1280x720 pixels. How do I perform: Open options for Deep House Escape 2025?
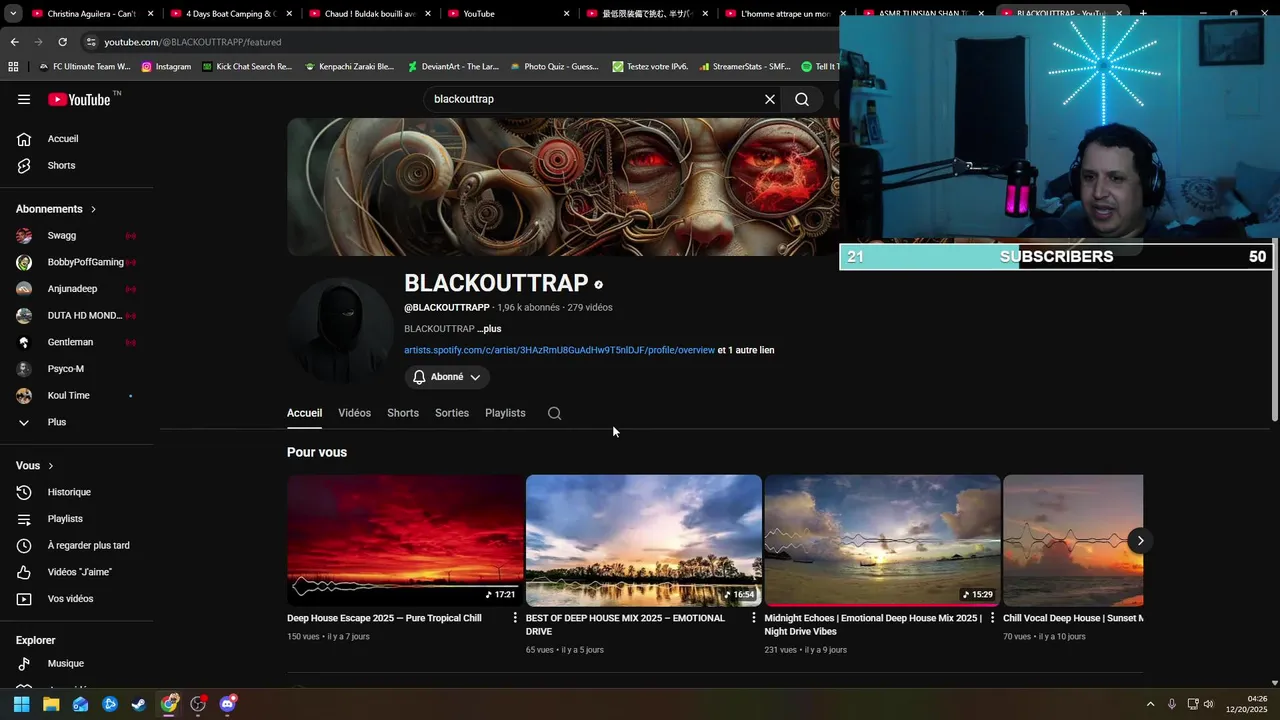515,618
